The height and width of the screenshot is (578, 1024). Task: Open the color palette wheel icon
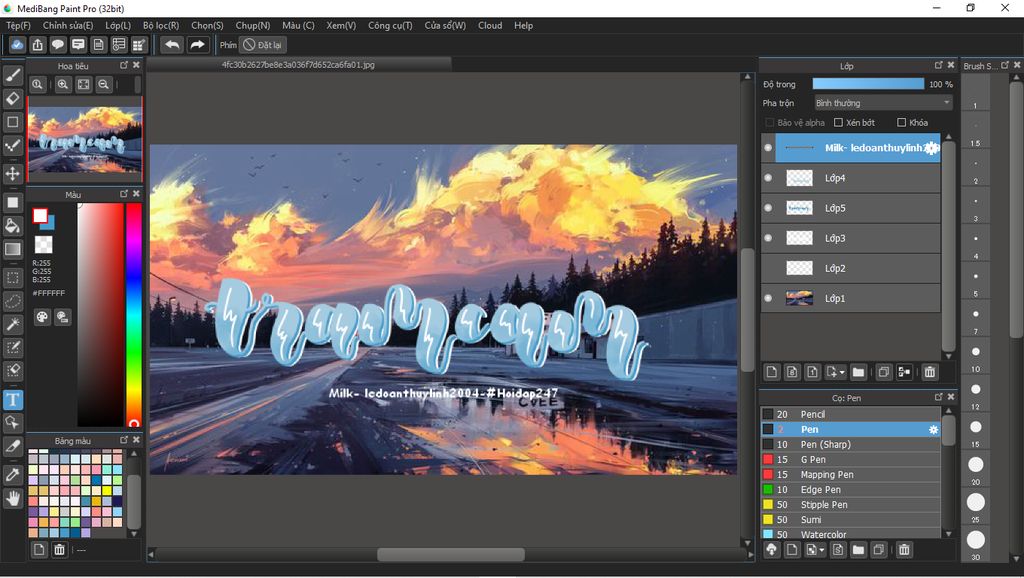click(x=42, y=317)
